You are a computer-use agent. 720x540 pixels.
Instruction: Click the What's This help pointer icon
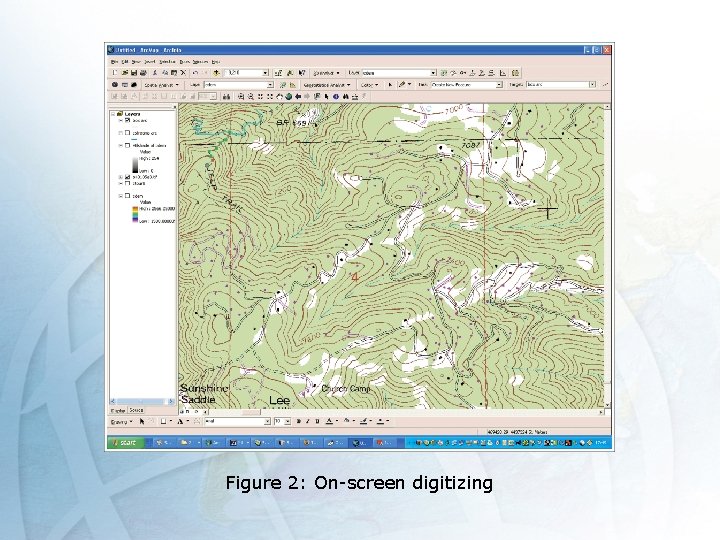[x=302, y=73]
